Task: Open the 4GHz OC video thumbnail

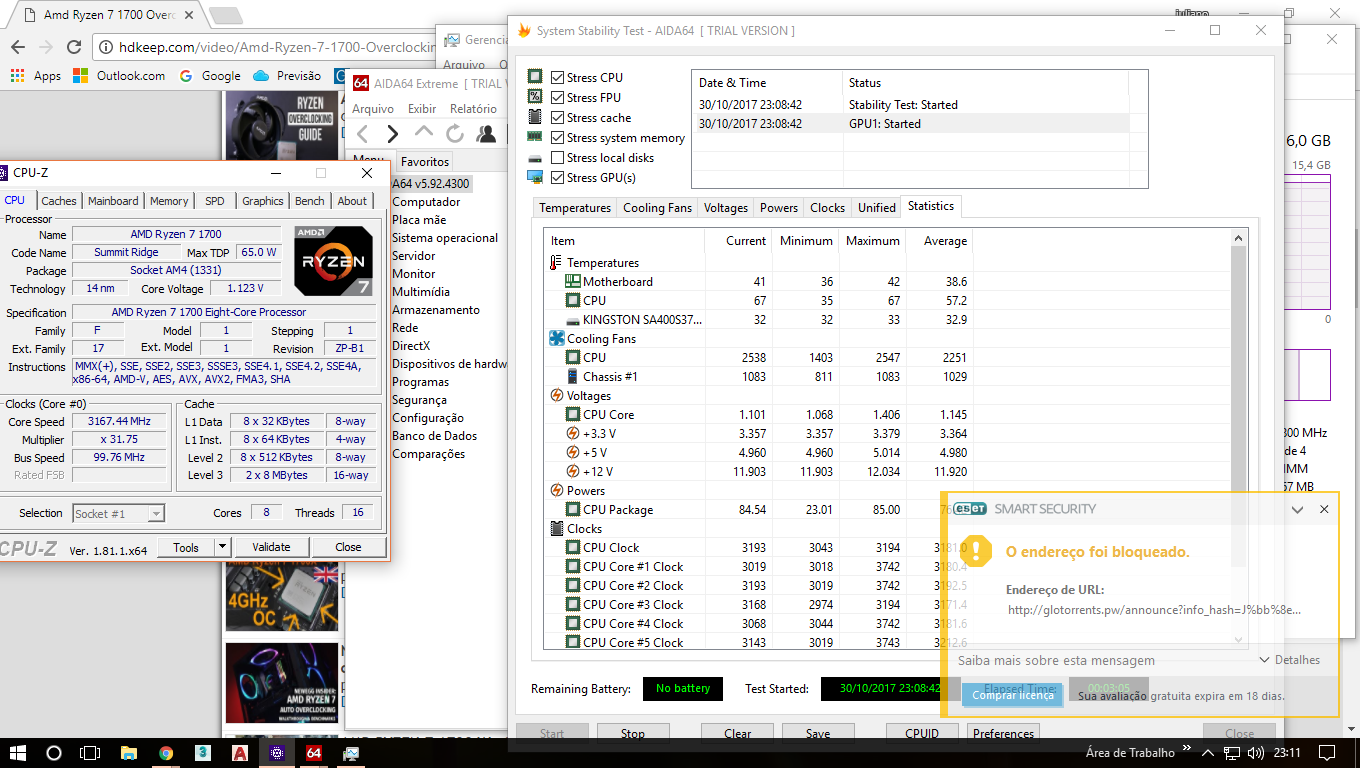Action: (x=283, y=597)
